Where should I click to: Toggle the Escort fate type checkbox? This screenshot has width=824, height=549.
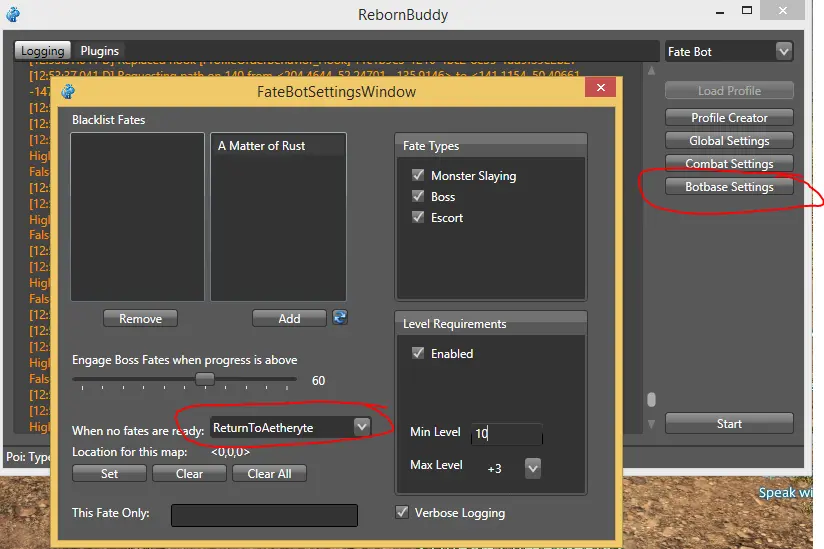coord(418,217)
